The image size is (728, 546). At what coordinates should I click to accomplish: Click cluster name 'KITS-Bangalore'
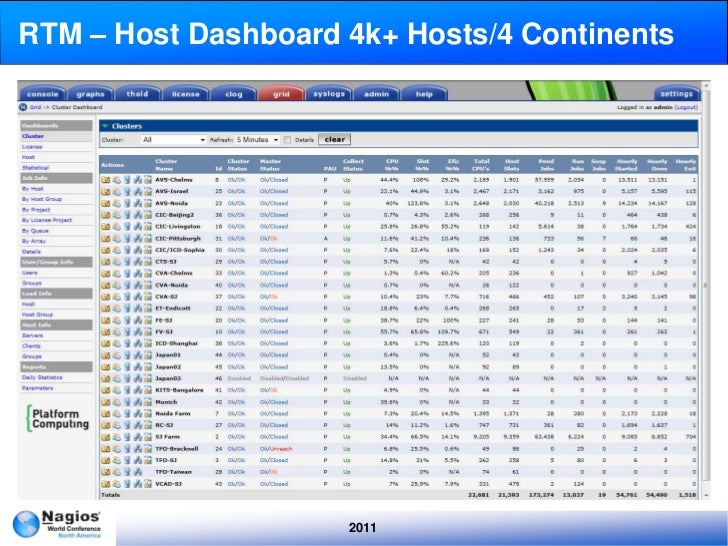point(179,390)
